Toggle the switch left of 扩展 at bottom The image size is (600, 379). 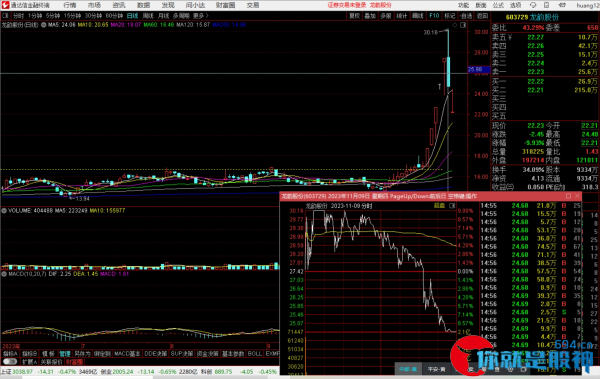[10, 361]
